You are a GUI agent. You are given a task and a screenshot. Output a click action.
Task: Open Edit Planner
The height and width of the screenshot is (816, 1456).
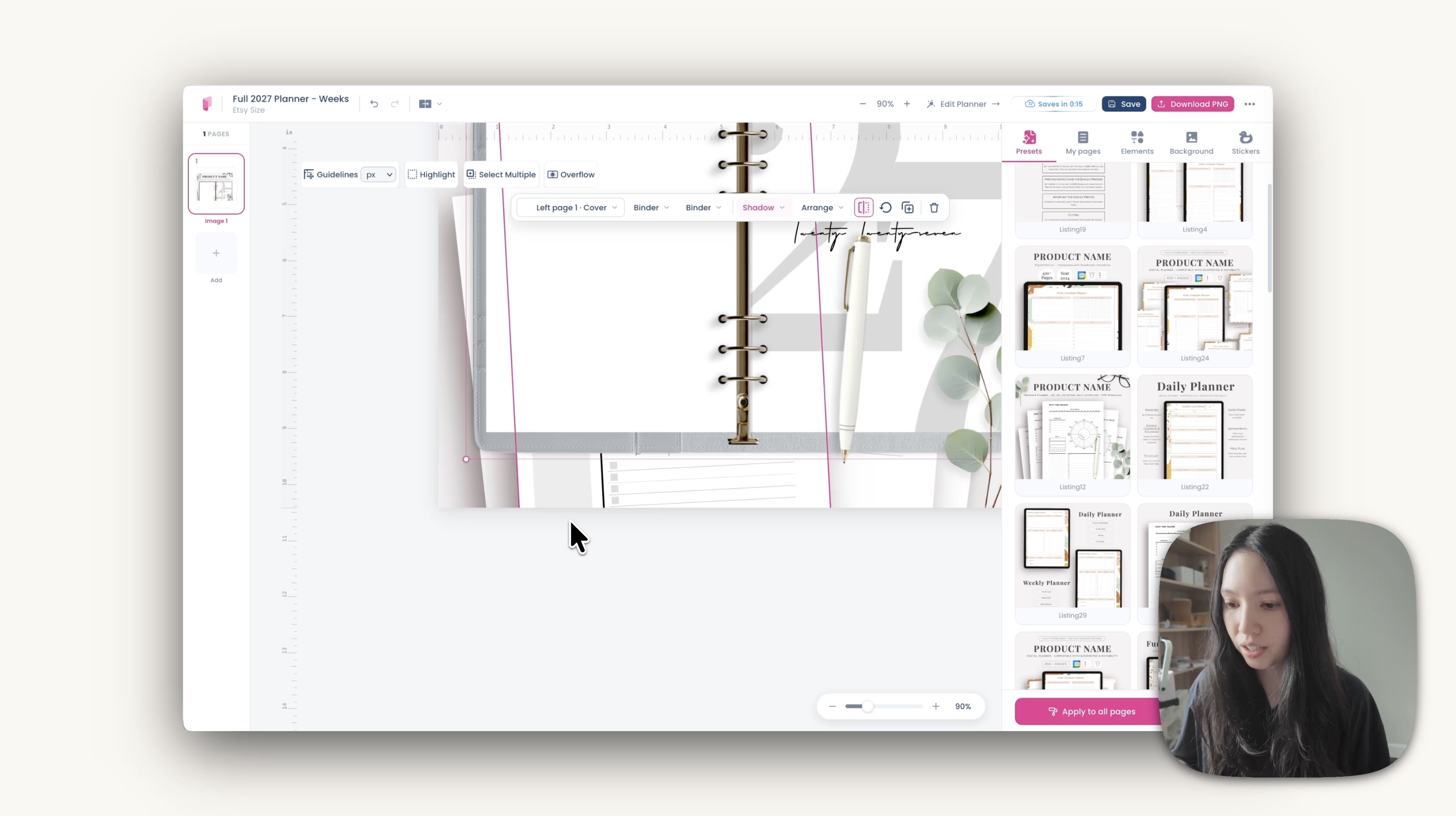click(x=963, y=104)
